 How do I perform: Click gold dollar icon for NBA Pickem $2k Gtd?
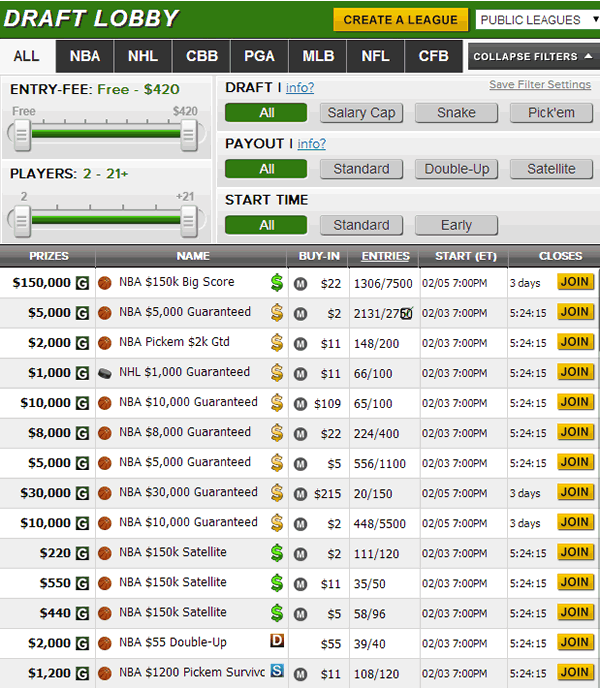tap(277, 343)
